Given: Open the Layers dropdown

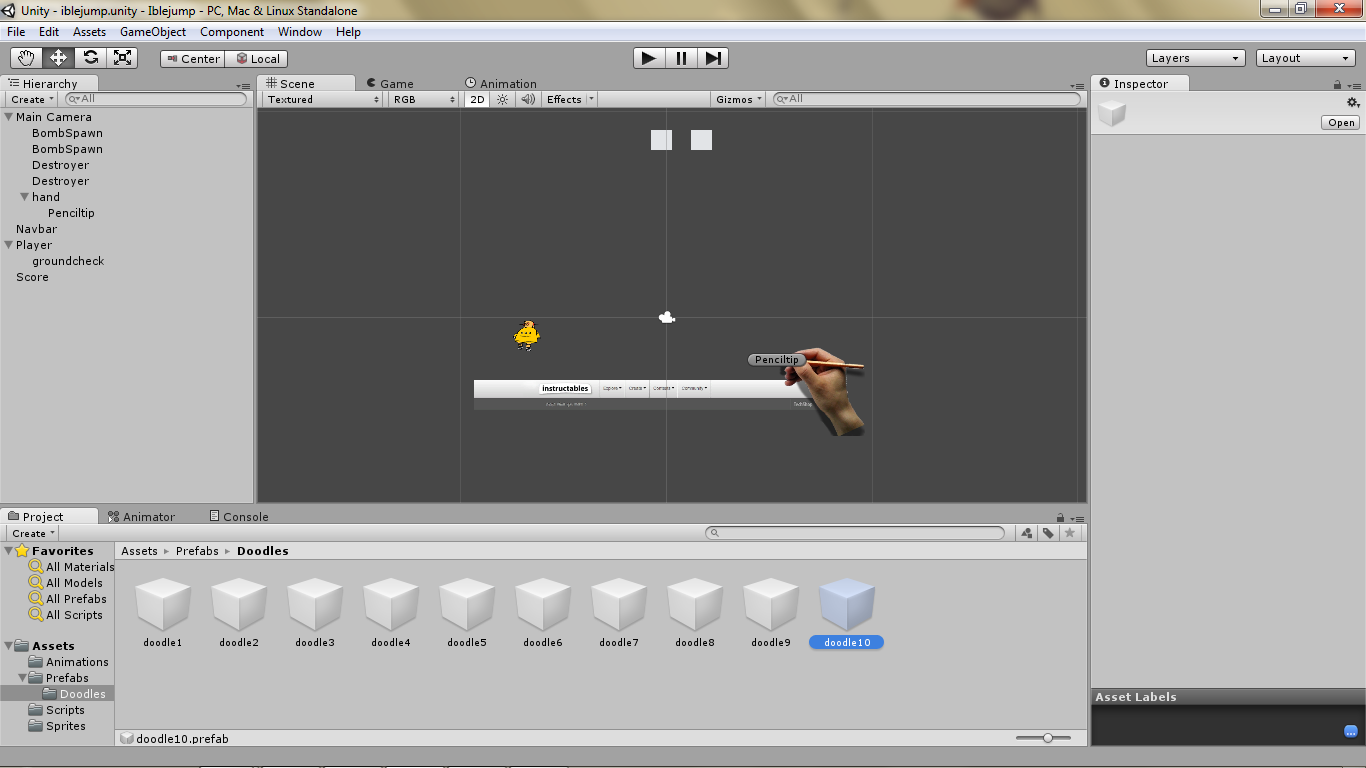Looking at the screenshot, I should click(1196, 58).
